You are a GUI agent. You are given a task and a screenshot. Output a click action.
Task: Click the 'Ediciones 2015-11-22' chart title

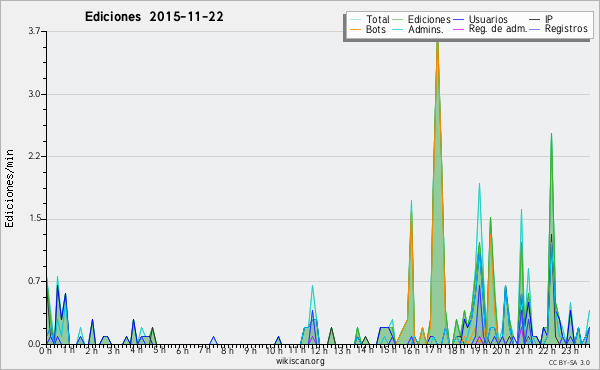pos(154,17)
